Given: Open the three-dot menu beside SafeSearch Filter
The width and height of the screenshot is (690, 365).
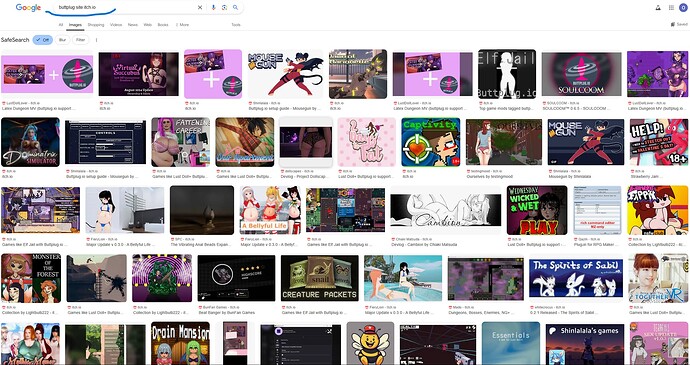Looking at the screenshot, I should click(x=96, y=40).
